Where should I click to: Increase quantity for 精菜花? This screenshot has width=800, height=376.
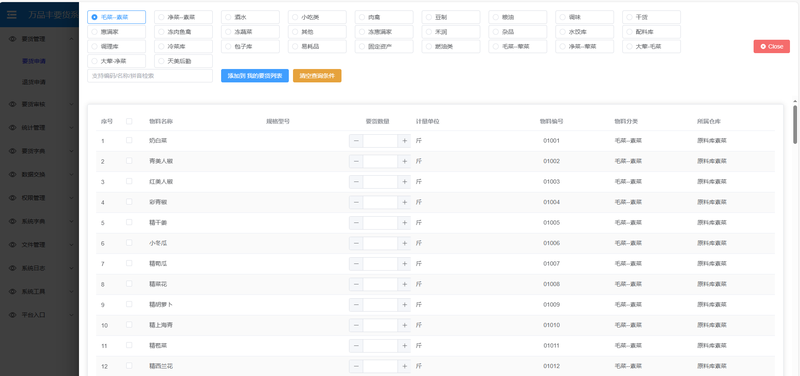point(404,284)
